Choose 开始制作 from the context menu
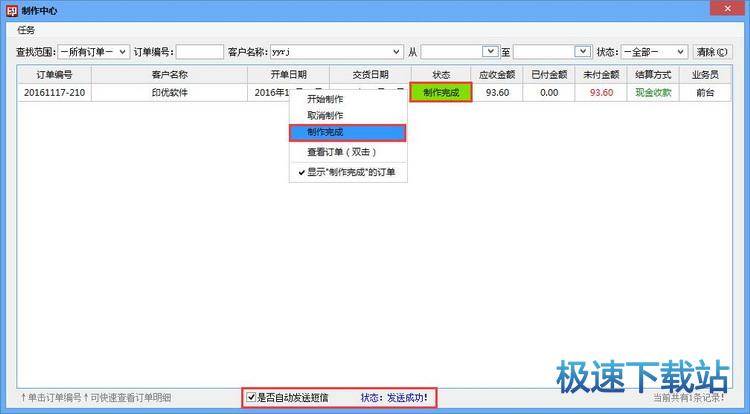 tap(348, 99)
